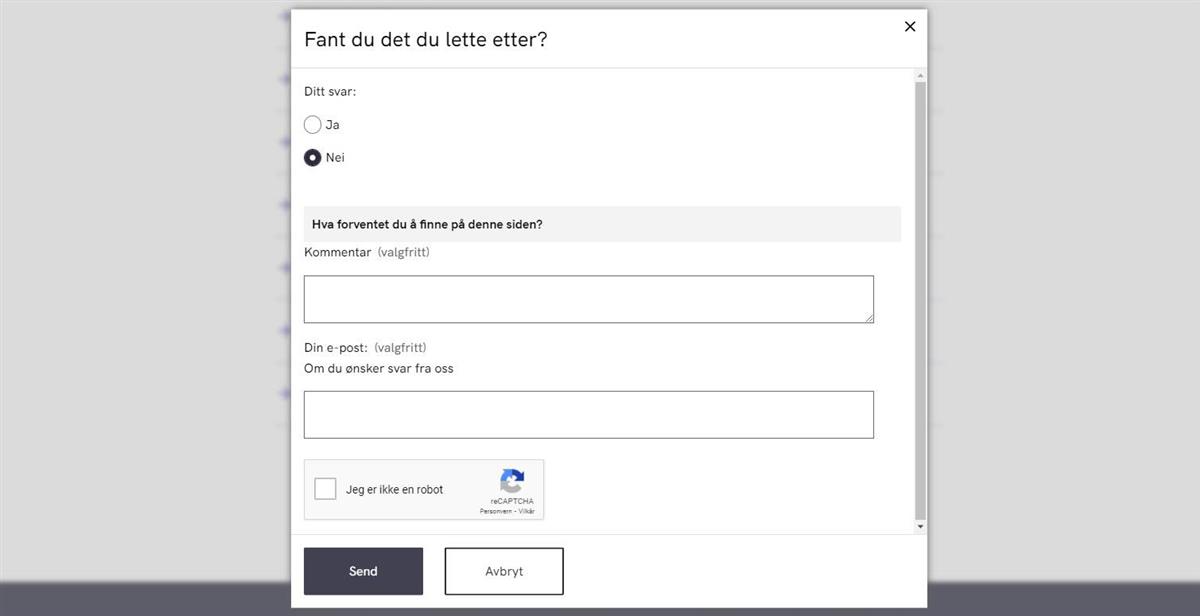Click the "Din e-post" input field

click(x=588, y=414)
